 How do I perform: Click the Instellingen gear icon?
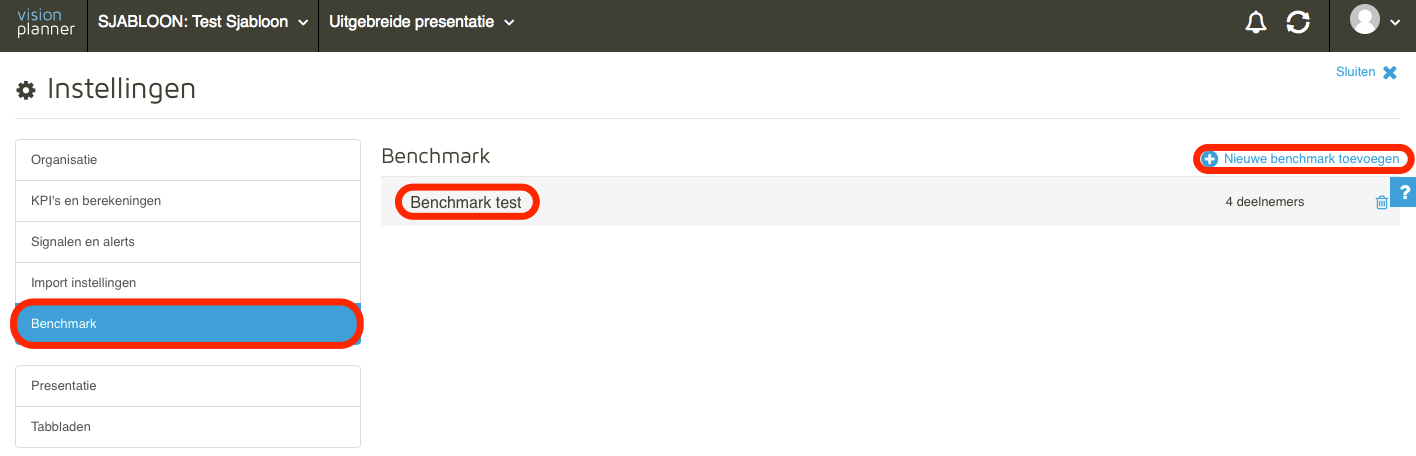[26, 90]
